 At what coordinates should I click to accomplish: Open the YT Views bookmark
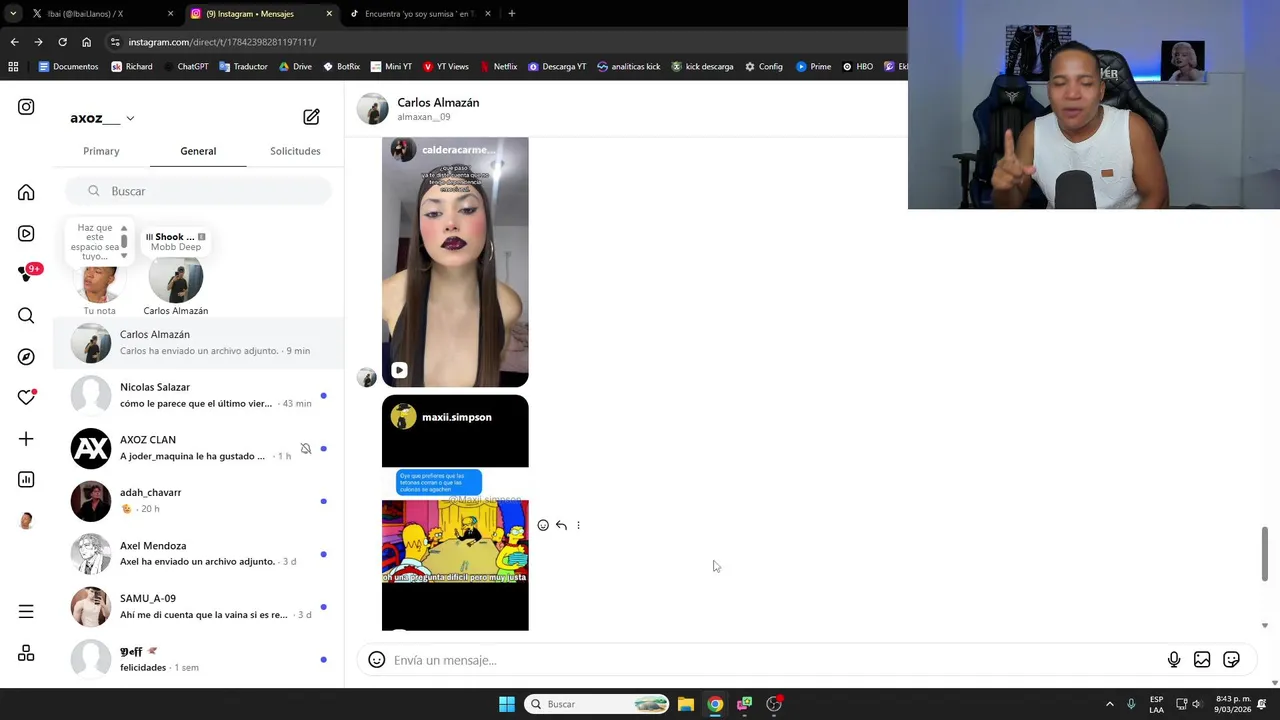pos(445,67)
